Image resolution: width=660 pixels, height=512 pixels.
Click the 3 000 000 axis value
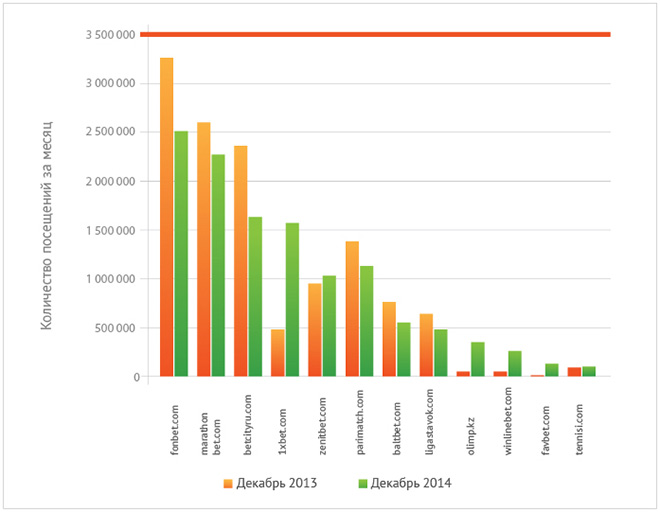(x=111, y=83)
